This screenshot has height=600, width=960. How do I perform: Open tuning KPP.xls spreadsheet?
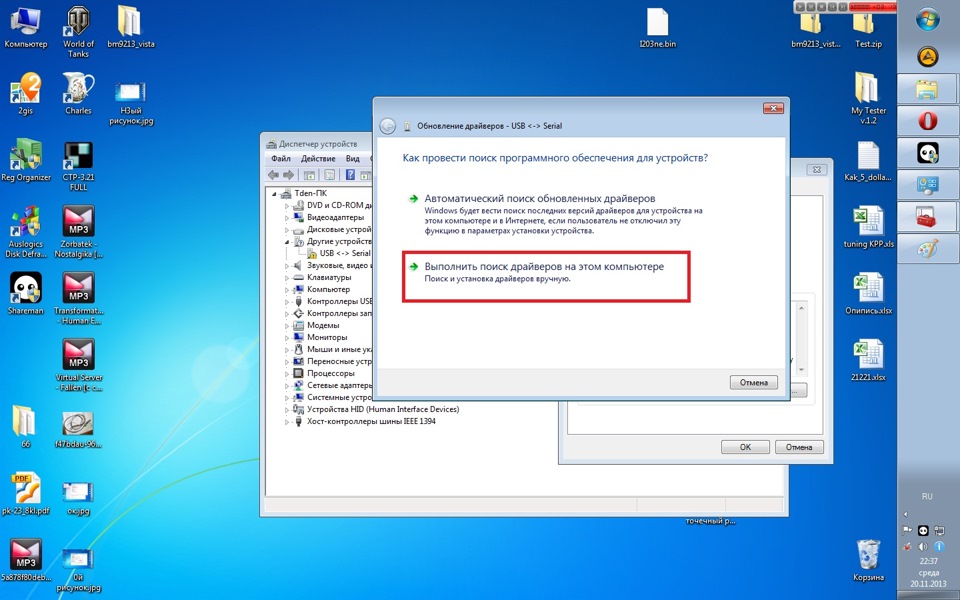click(x=868, y=228)
